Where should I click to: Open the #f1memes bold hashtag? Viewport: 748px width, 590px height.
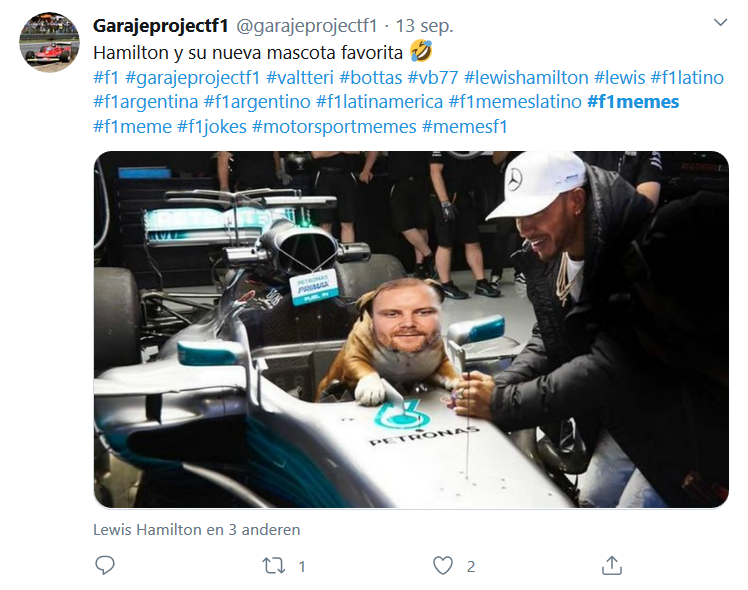pyautogui.click(x=633, y=102)
